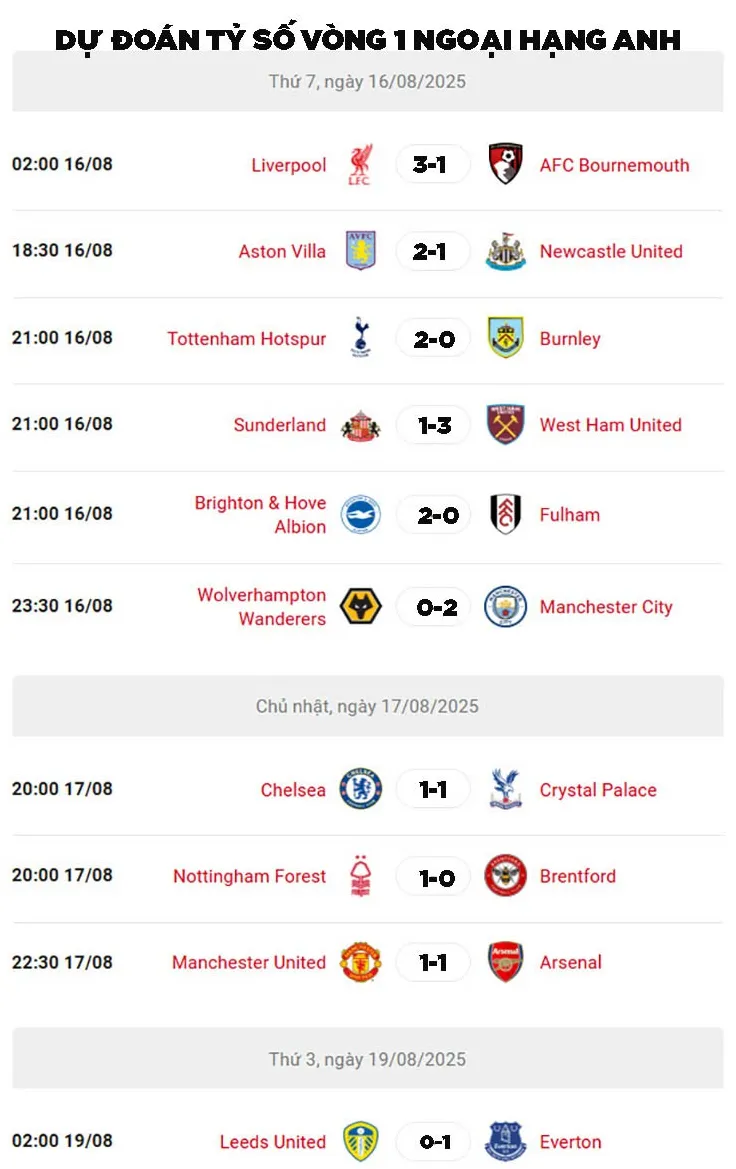
Task: Select the Brentford bee logo
Action: pyautogui.click(x=506, y=876)
